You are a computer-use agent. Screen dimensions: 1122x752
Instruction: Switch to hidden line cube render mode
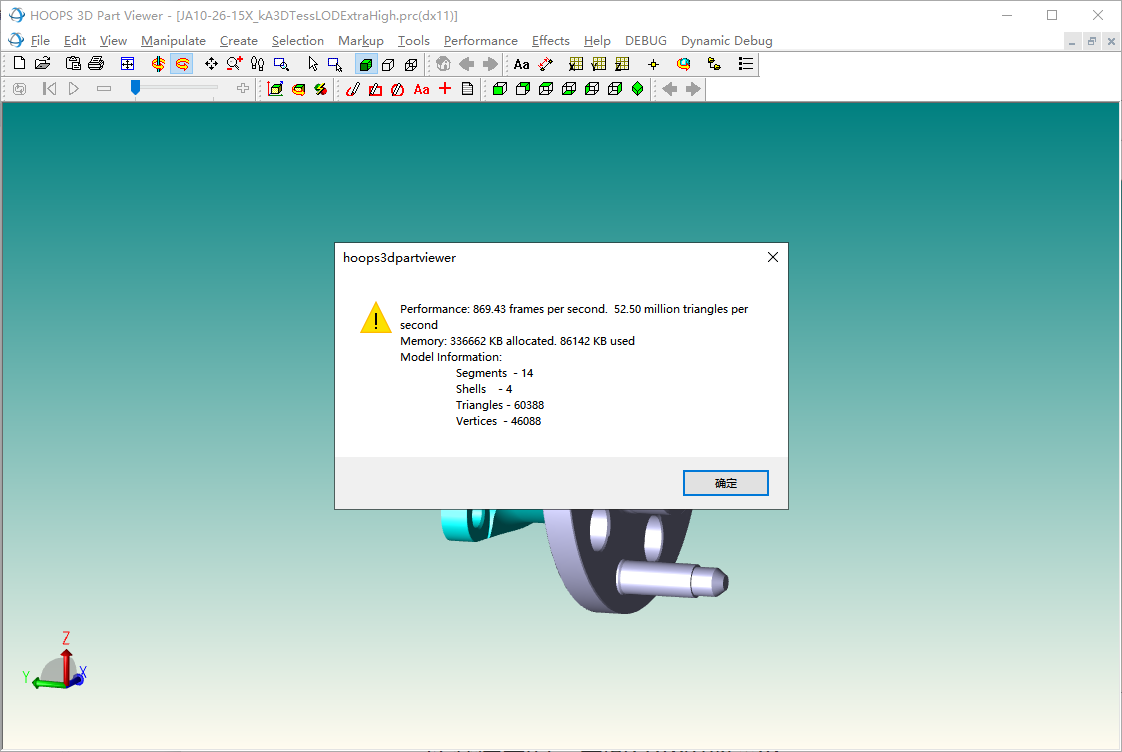(389, 64)
